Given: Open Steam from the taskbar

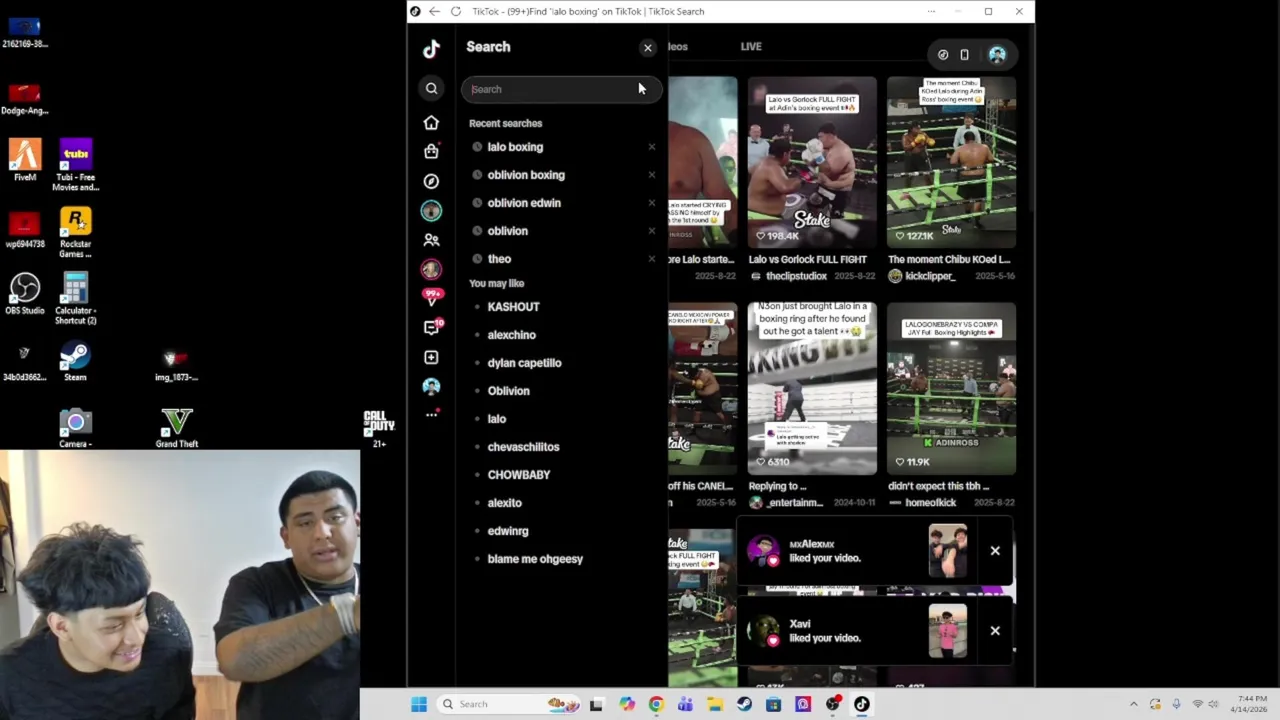Looking at the screenshot, I should [x=744, y=704].
